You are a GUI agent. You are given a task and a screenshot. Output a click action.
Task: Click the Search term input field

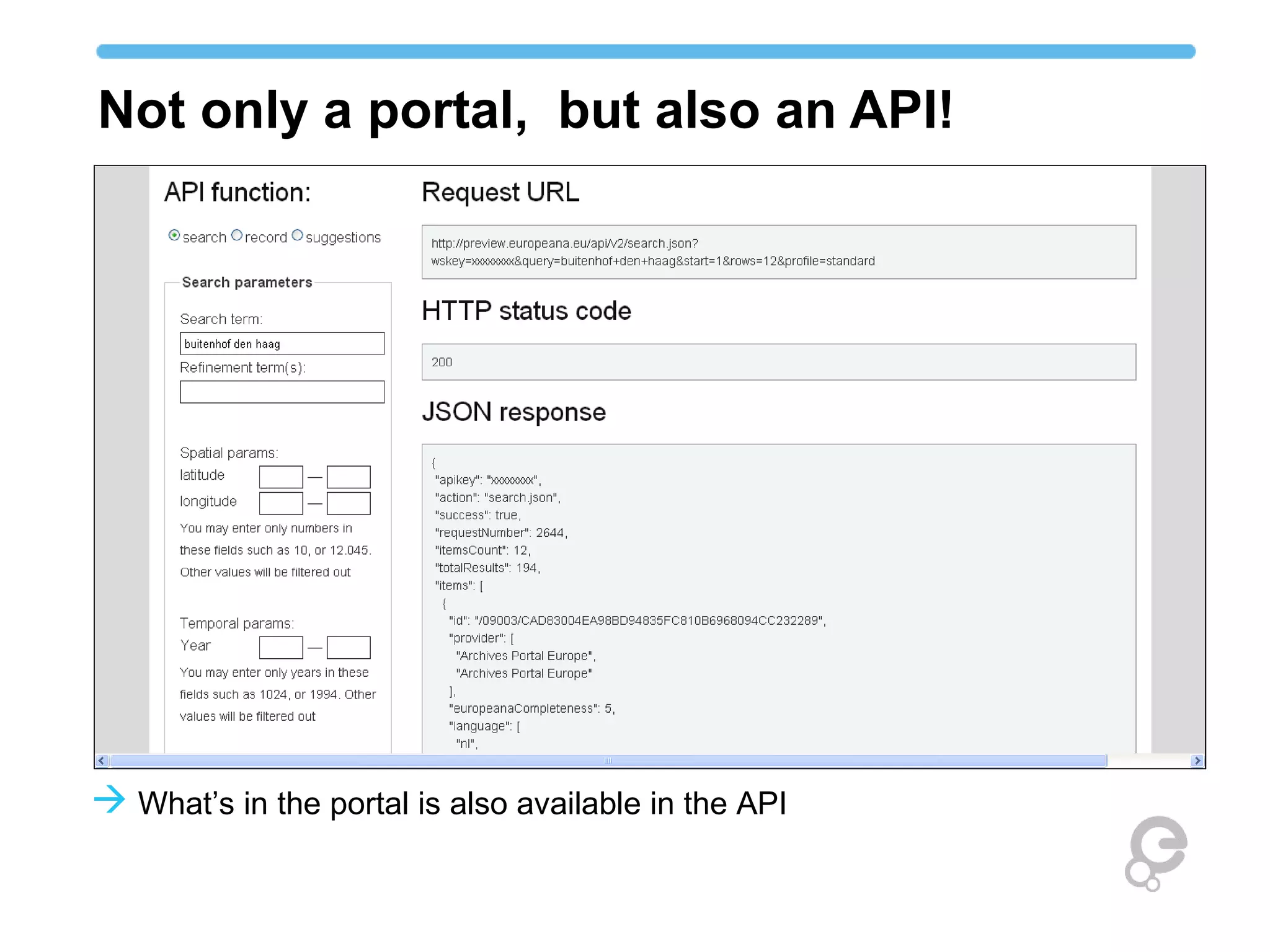coord(282,344)
